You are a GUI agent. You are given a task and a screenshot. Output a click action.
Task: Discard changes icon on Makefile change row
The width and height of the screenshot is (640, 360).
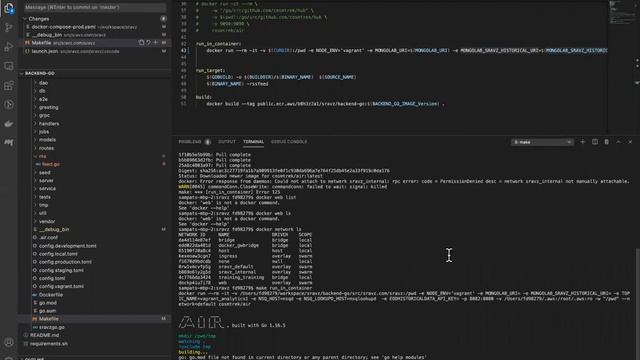click(149, 42)
